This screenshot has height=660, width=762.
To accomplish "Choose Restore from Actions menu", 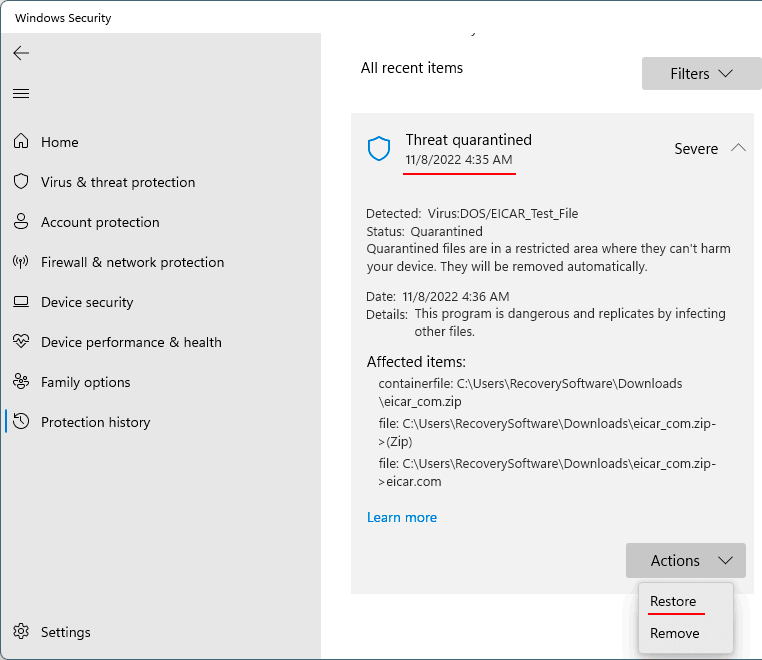I will tap(673, 601).
